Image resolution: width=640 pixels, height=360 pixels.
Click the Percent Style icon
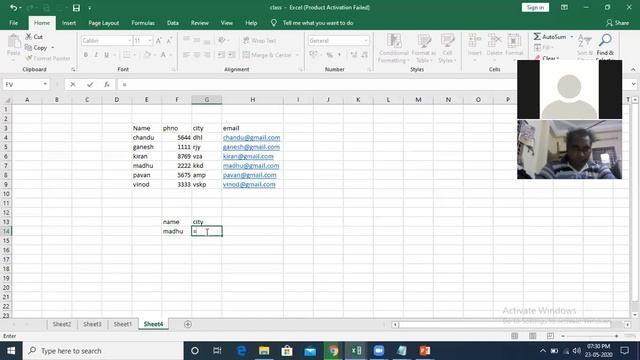pyautogui.click(x=329, y=55)
